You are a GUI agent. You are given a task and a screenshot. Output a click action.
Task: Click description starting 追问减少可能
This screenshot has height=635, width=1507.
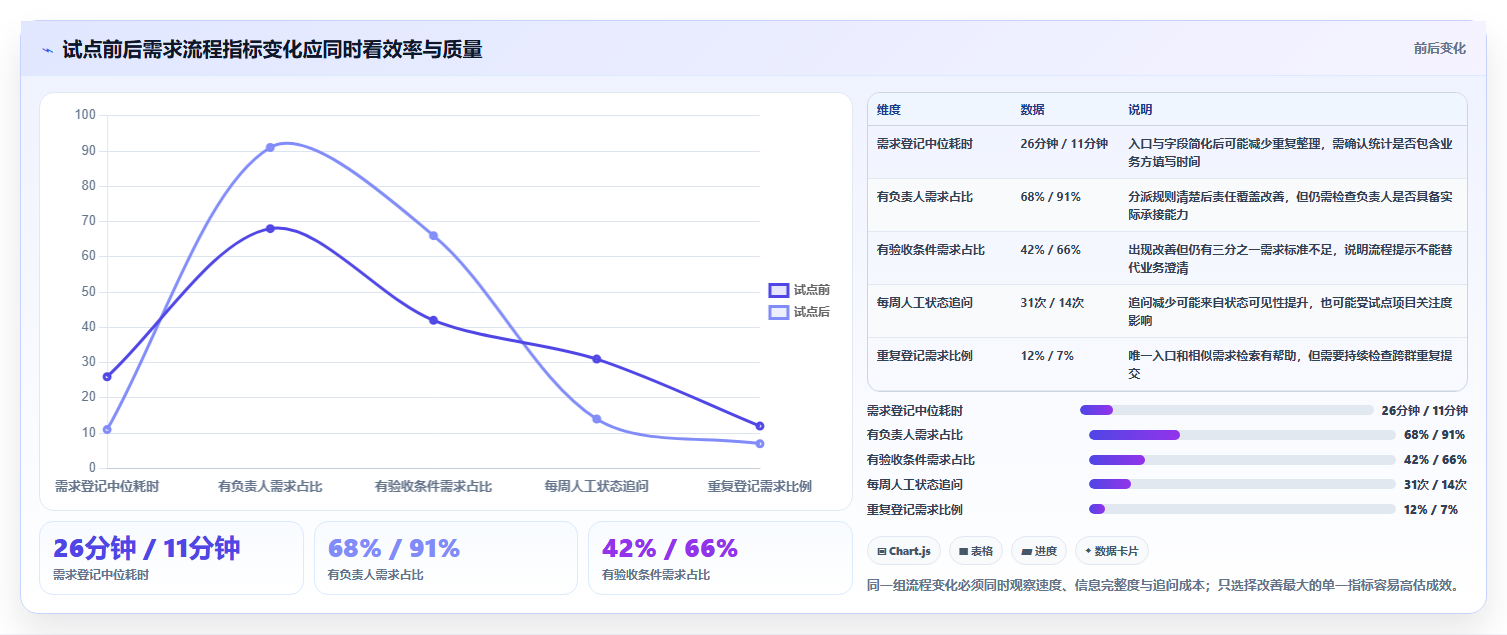pyautogui.click(x=1290, y=311)
